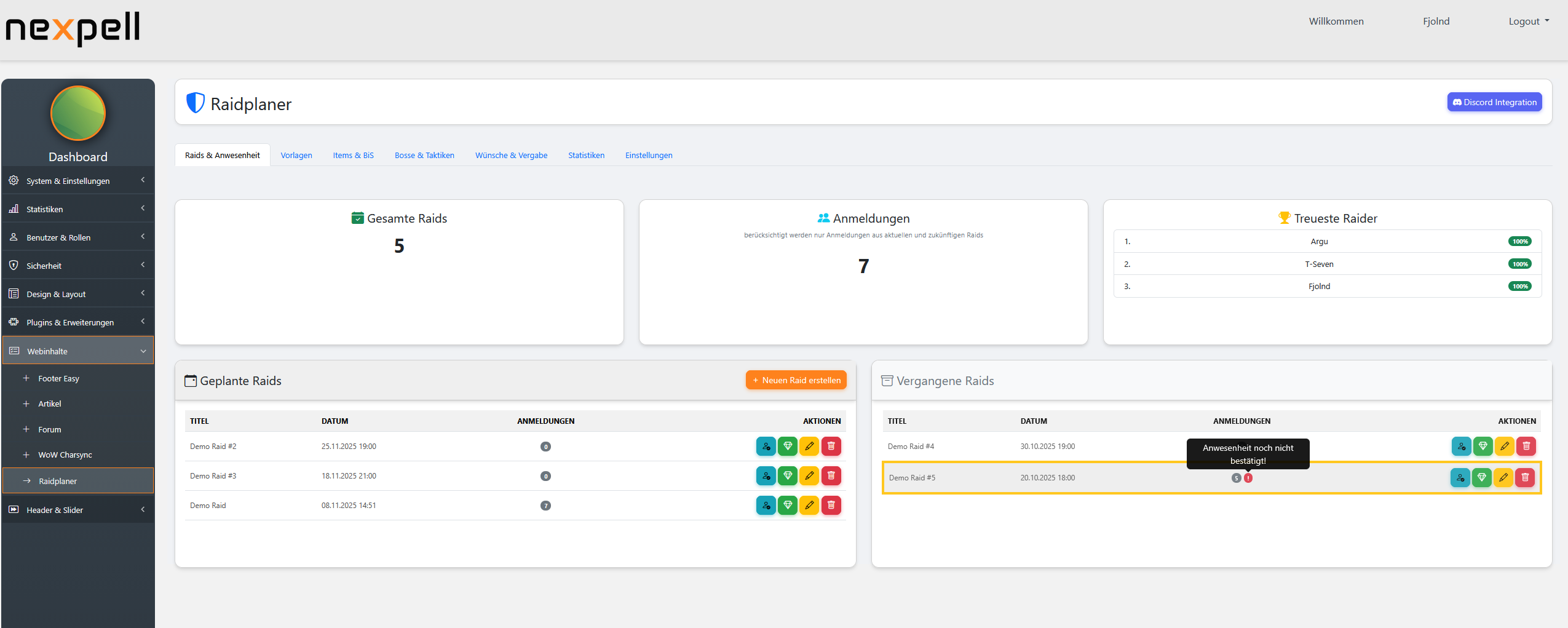Image resolution: width=1568 pixels, height=628 pixels.
Task: Expand the Benutzer & Rollen section
Action: [x=77, y=237]
